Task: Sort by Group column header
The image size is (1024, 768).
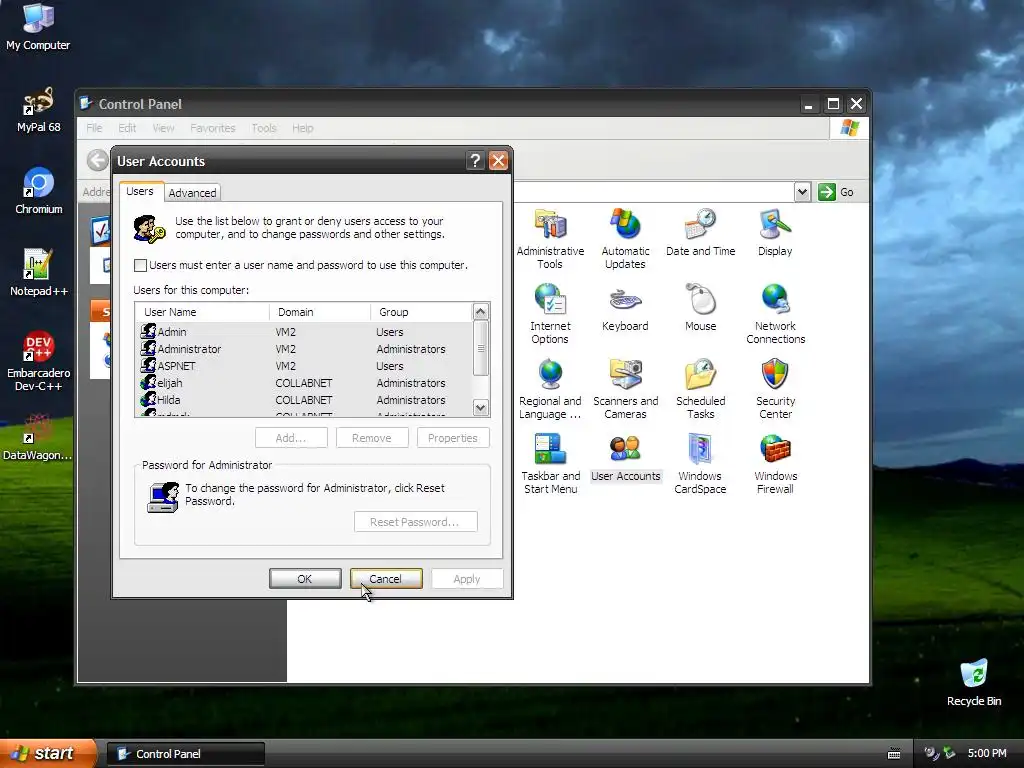Action: coord(421,312)
